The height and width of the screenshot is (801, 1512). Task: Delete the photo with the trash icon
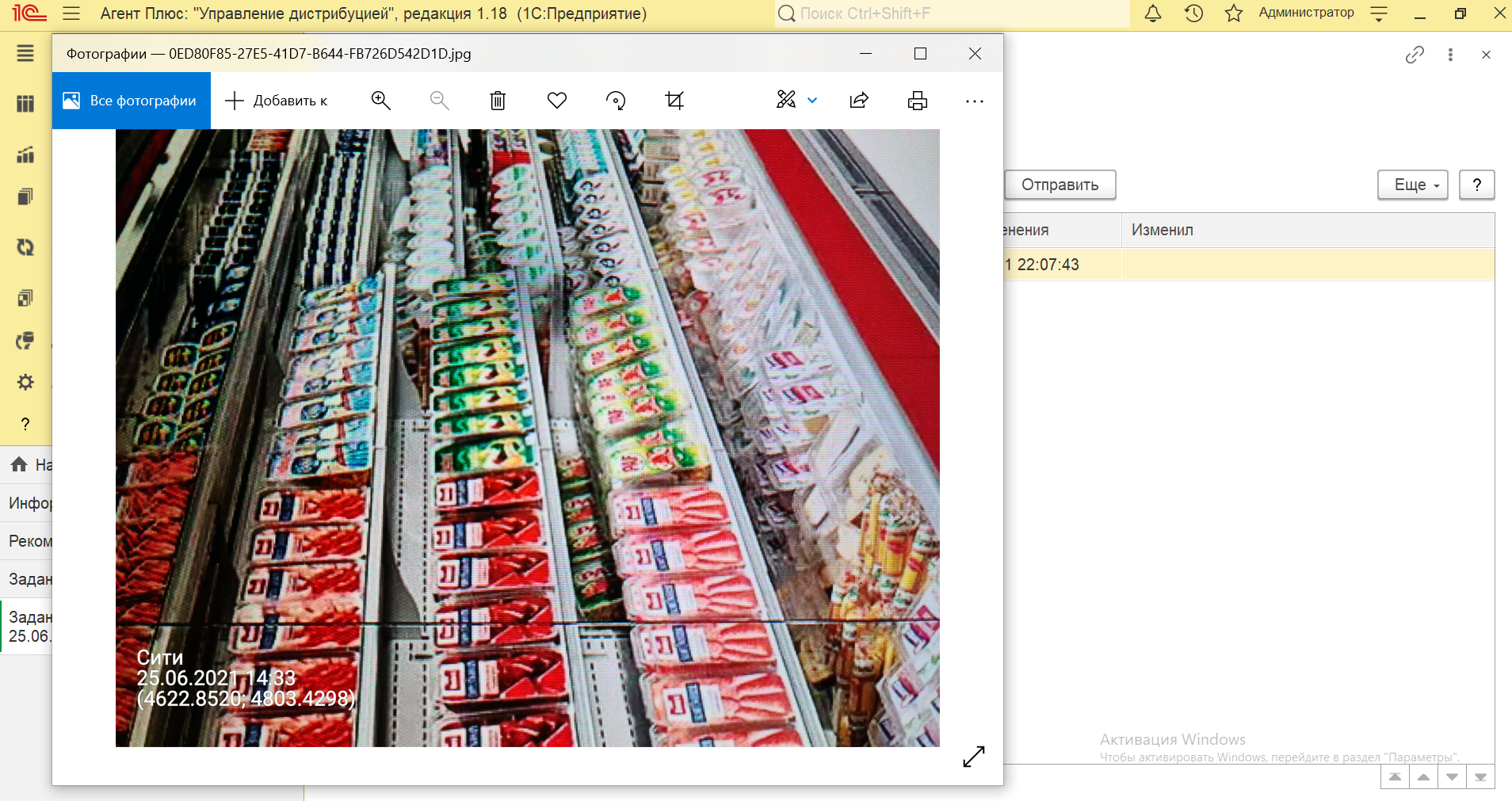click(498, 101)
